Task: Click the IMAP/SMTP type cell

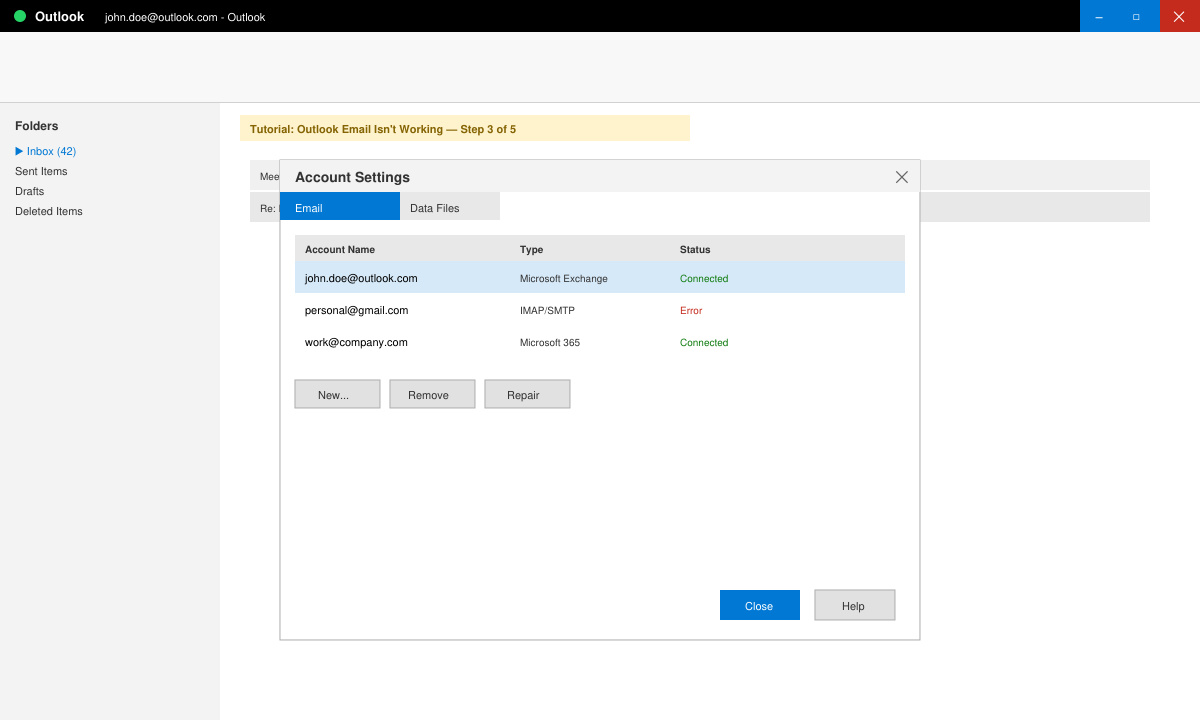Action: (x=547, y=310)
